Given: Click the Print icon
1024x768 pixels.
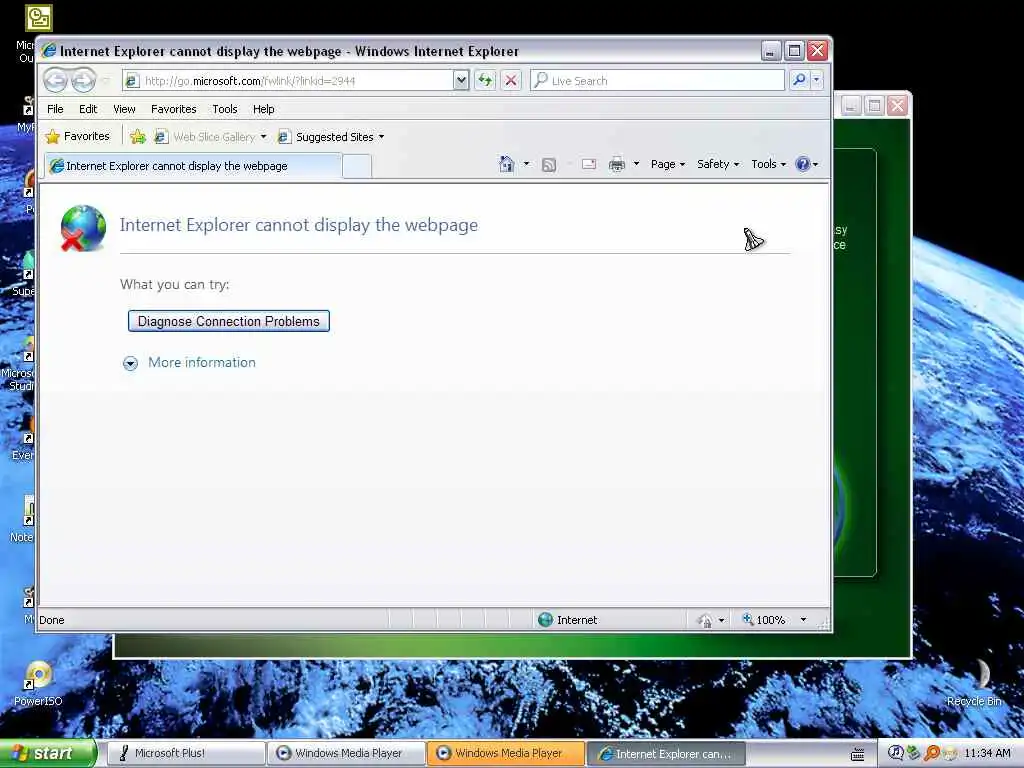Looking at the screenshot, I should [x=616, y=165].
